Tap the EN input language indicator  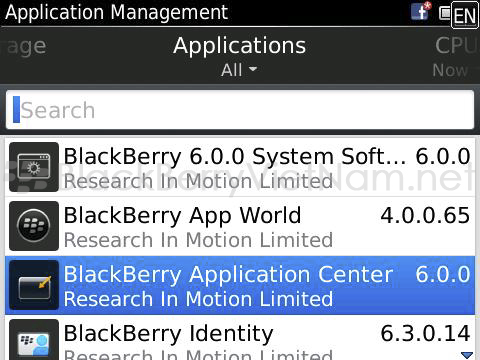pyautogui.click(x=465, y=15)
